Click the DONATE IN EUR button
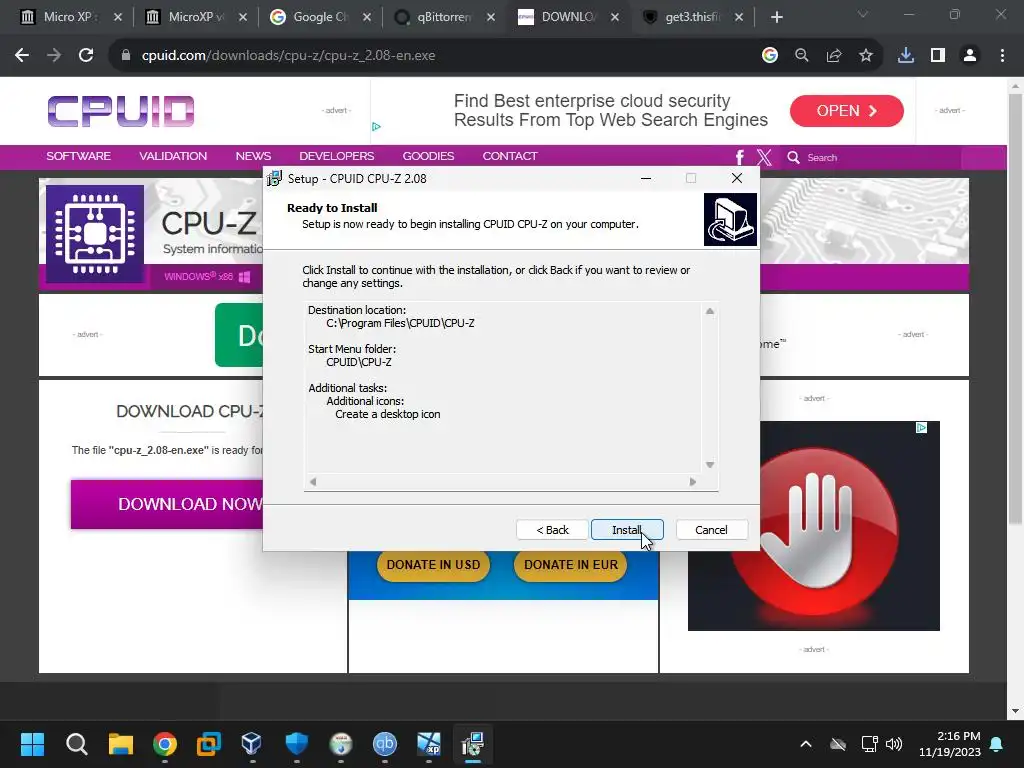Screen dimensions: 1024x768 [571, 565]
